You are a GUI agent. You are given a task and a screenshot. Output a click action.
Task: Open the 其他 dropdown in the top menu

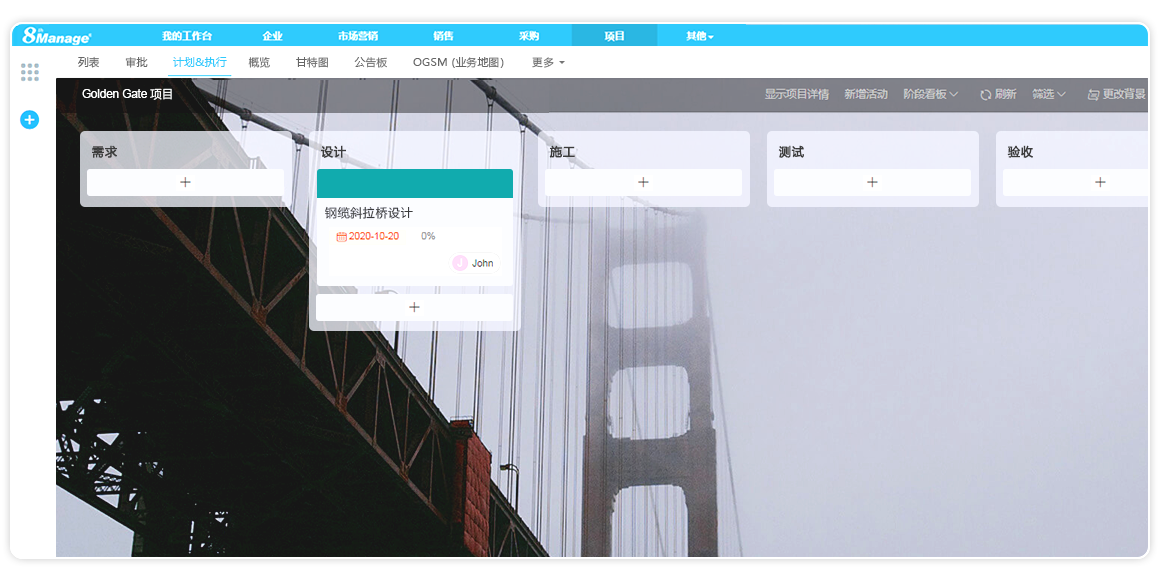pos(698,35)
